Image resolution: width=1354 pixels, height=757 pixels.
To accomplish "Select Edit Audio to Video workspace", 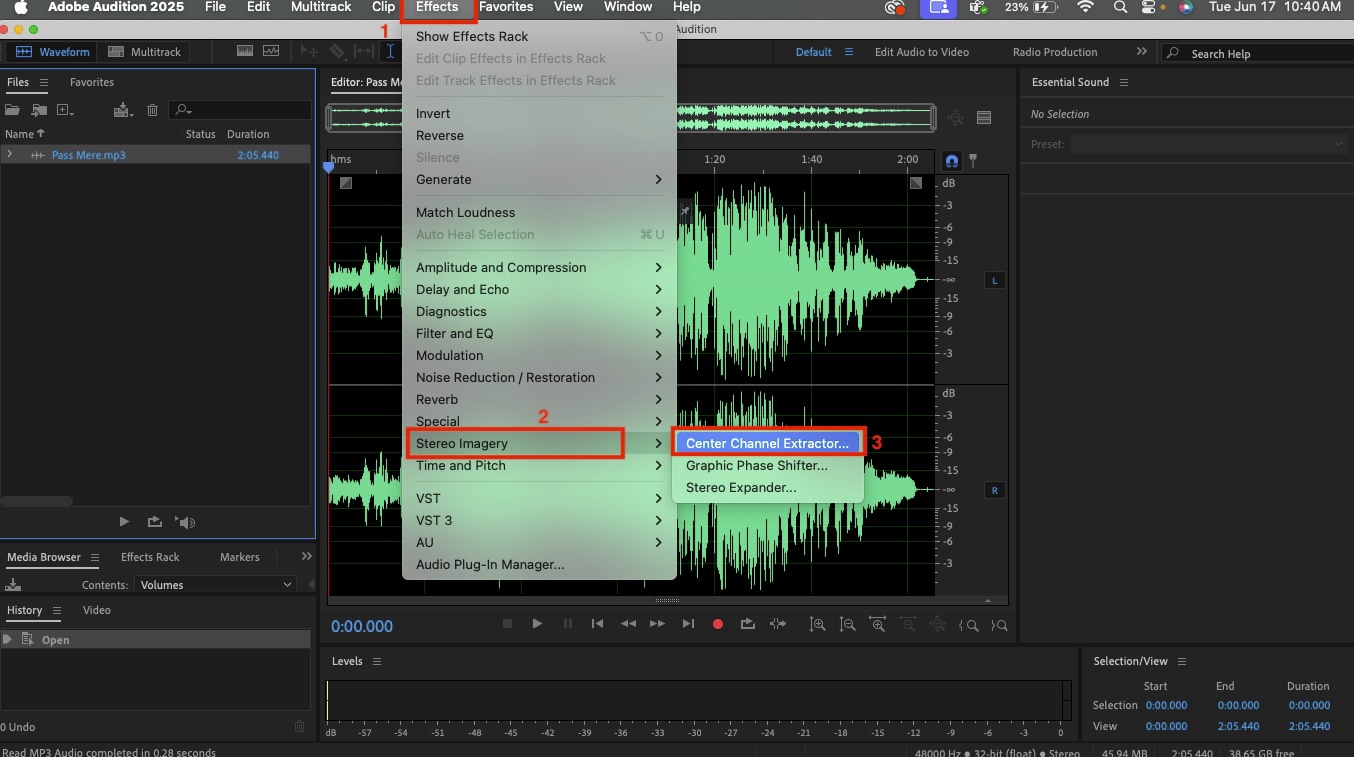I will 921,52.
